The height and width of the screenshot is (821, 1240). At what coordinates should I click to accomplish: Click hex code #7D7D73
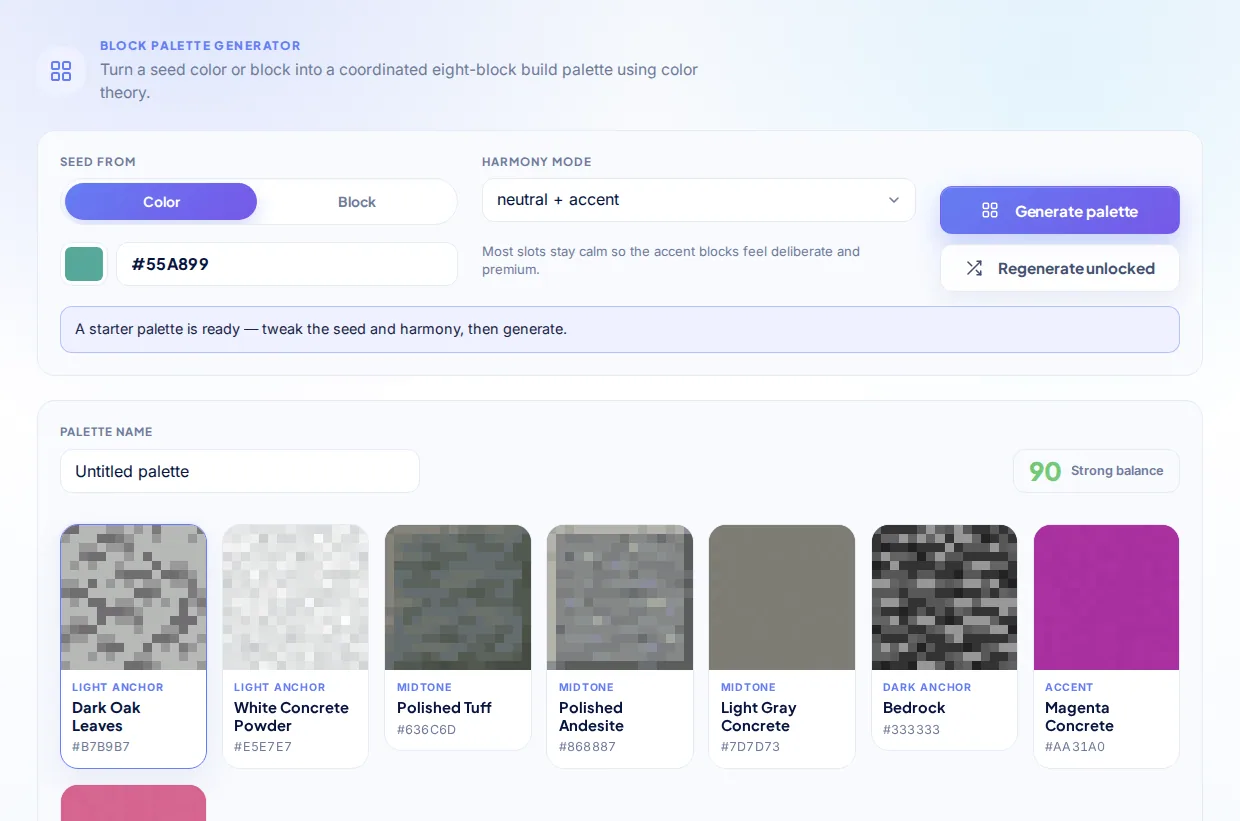pos(750,747)
